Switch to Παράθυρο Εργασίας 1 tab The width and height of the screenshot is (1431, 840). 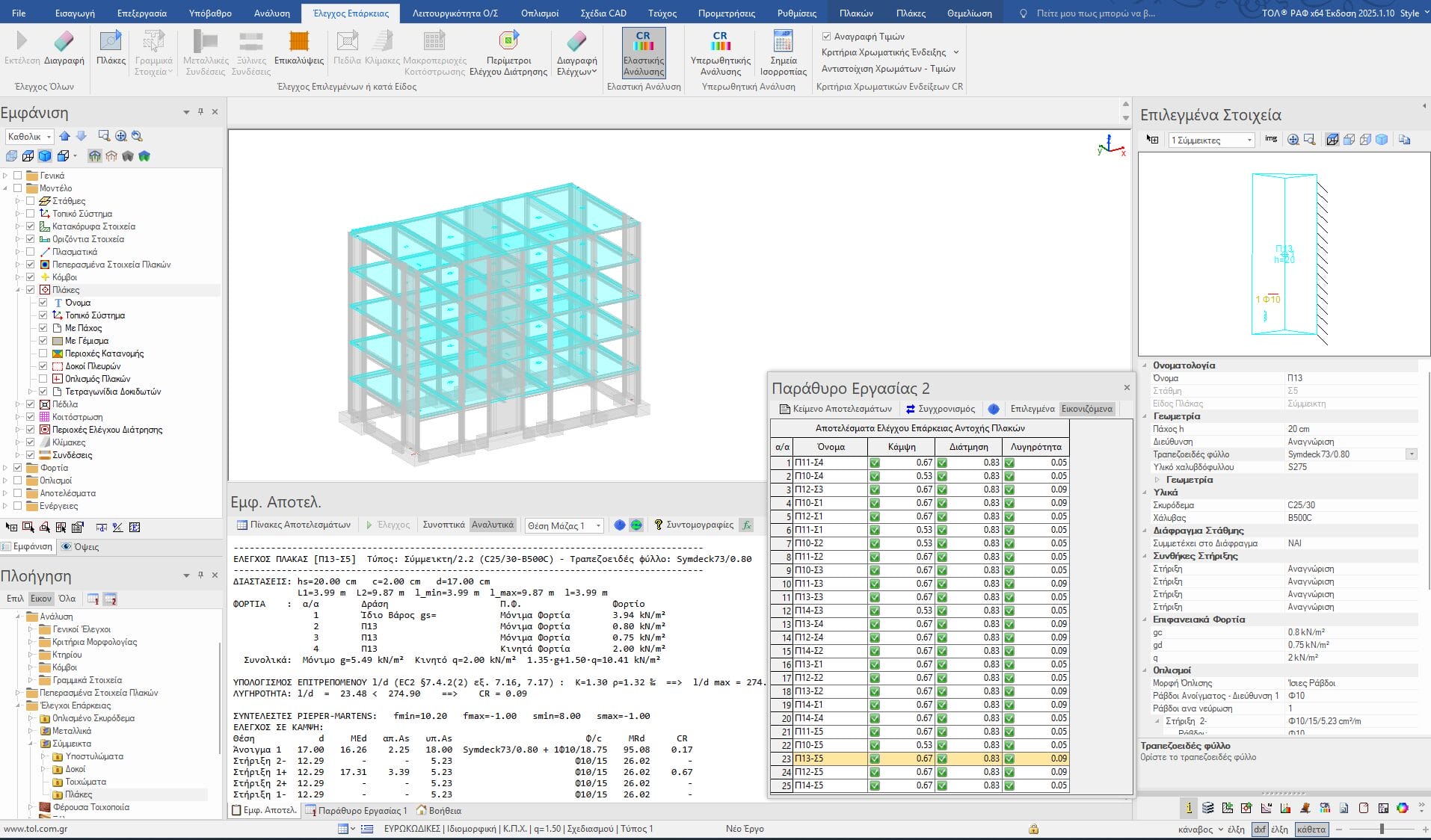tap(356, 810)
